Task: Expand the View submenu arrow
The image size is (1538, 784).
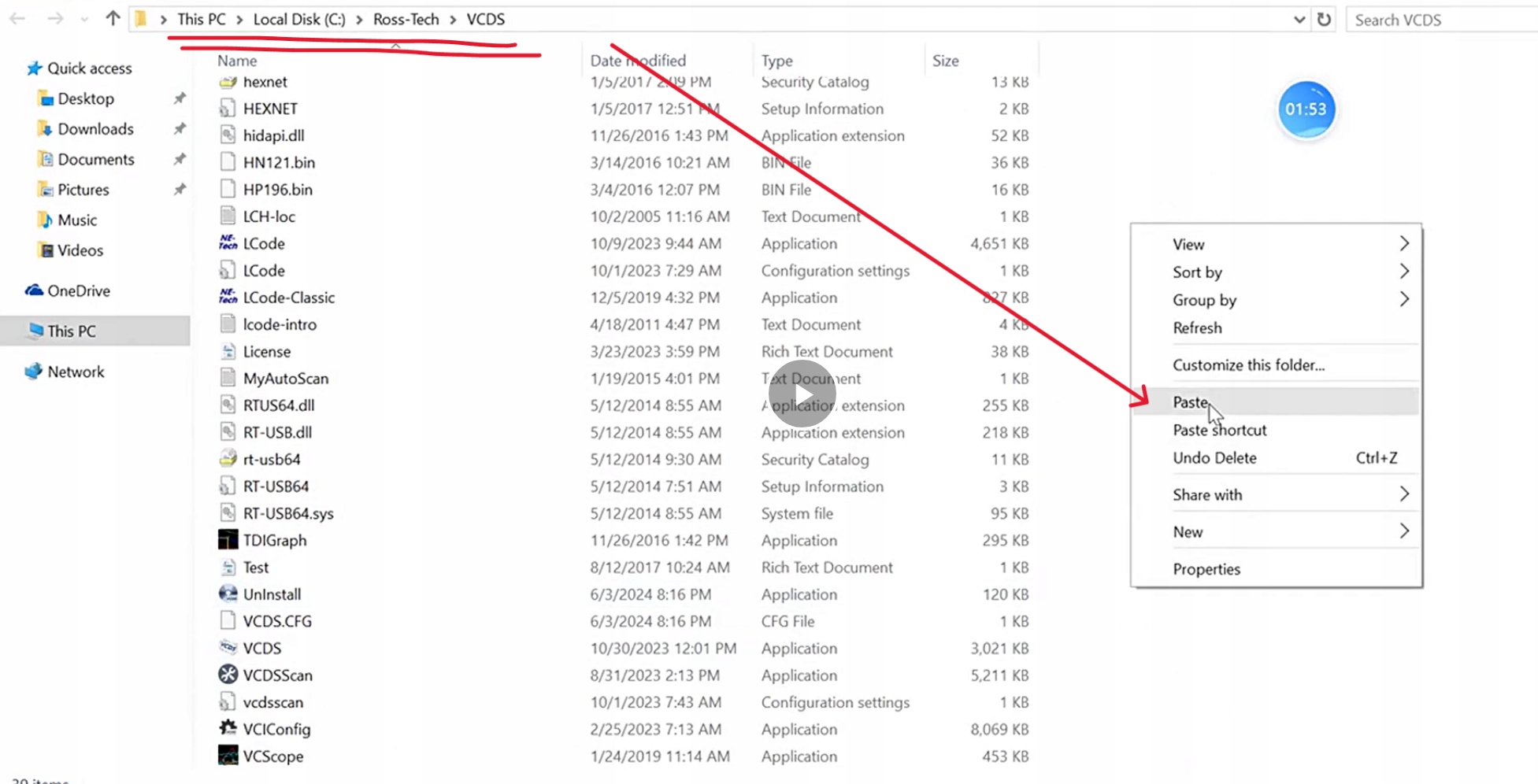Action: (1404, 243)
